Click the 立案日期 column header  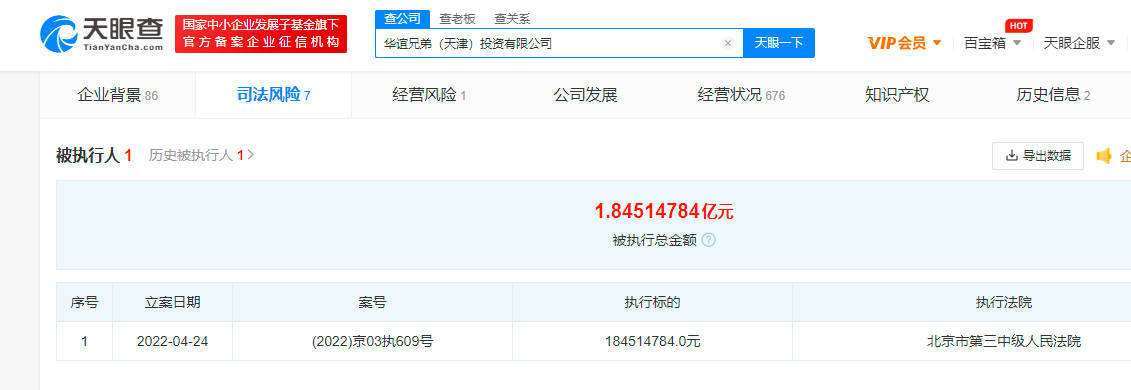(x=172, y=303)
